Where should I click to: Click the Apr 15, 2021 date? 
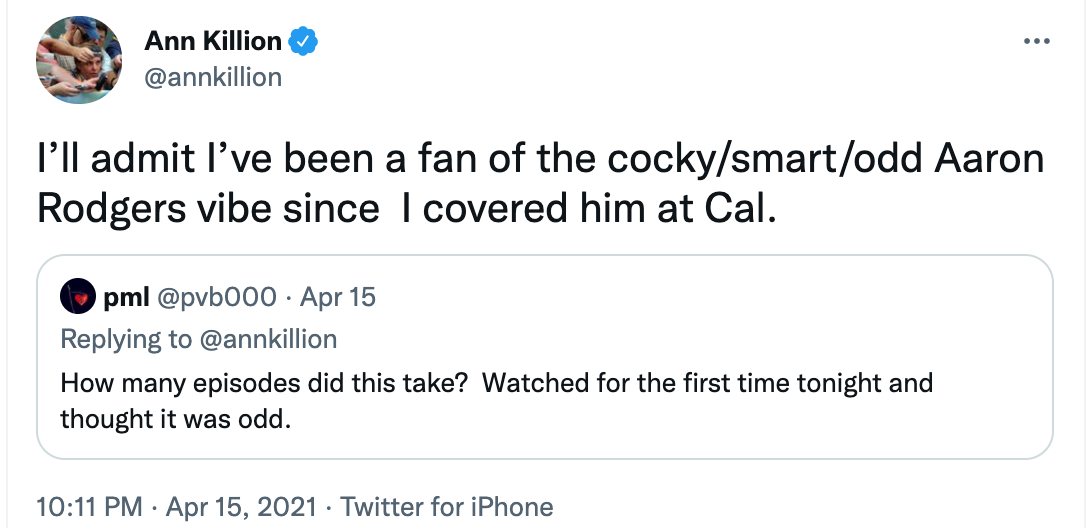[x=239, y=507]
